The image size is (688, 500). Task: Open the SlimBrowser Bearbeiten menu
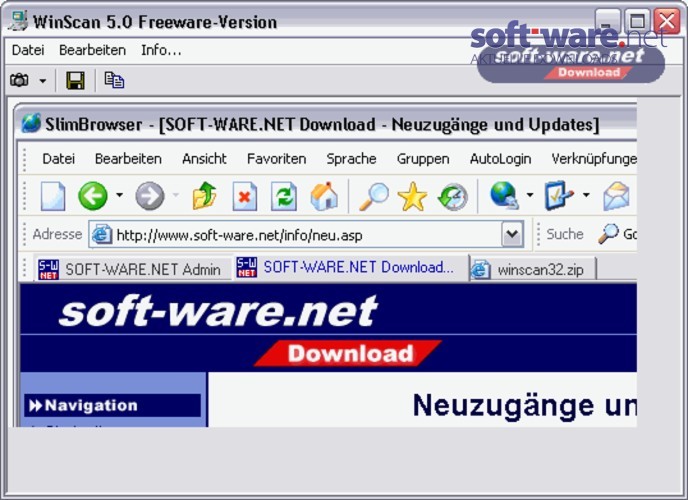pyautogui.click(x=128, y=158)
